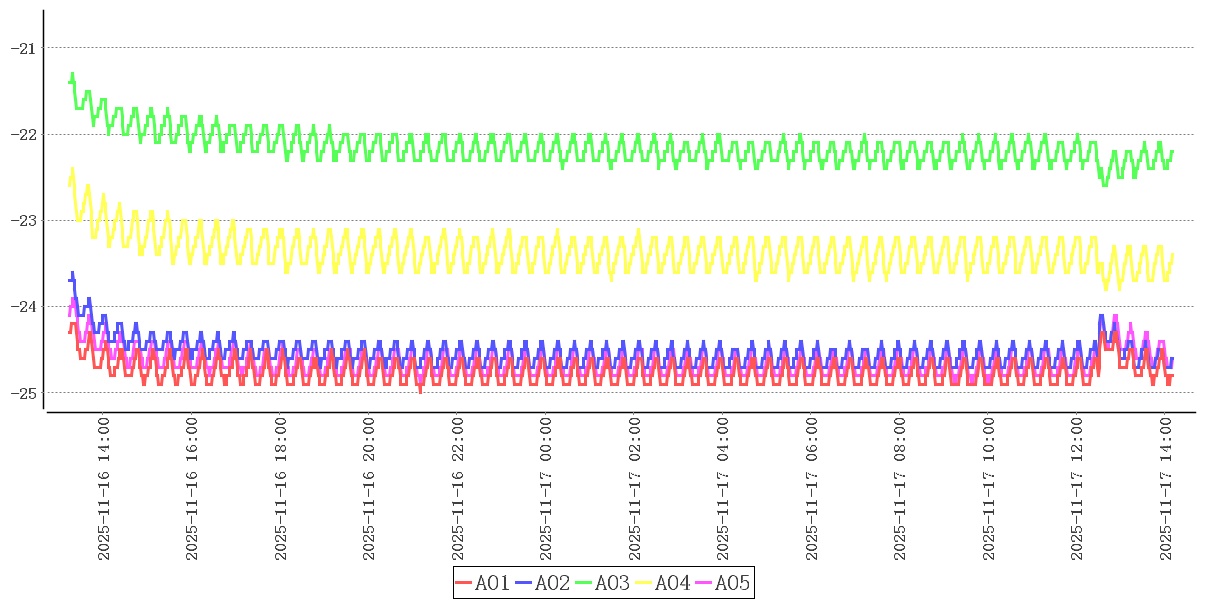Click the 2025-11-17 14:00 time tick label
This screenshot has height=600, width=1207.
pyautogui.click(x=1166, y=490)
